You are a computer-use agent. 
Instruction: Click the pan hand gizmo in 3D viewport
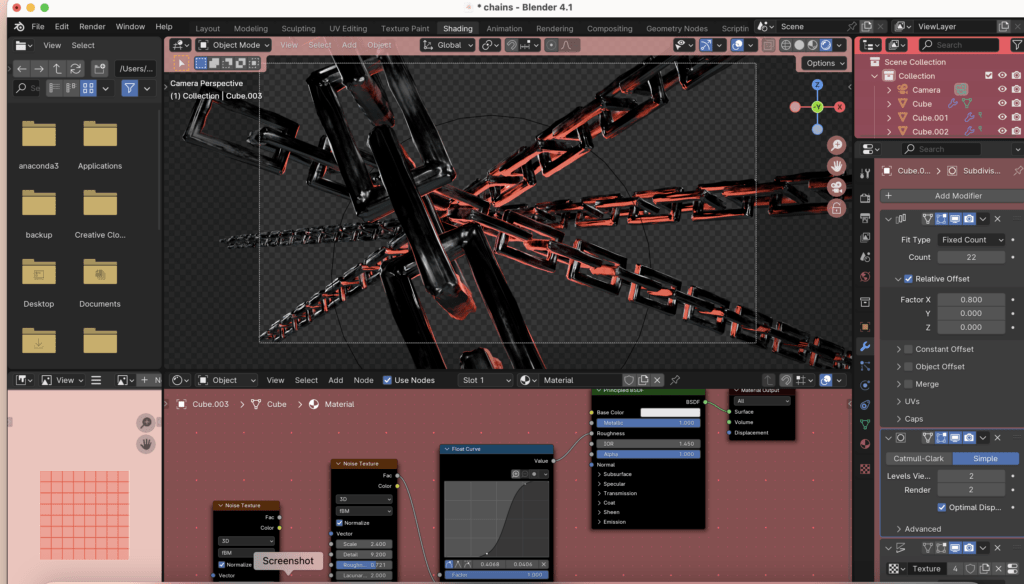coord(836,166)
